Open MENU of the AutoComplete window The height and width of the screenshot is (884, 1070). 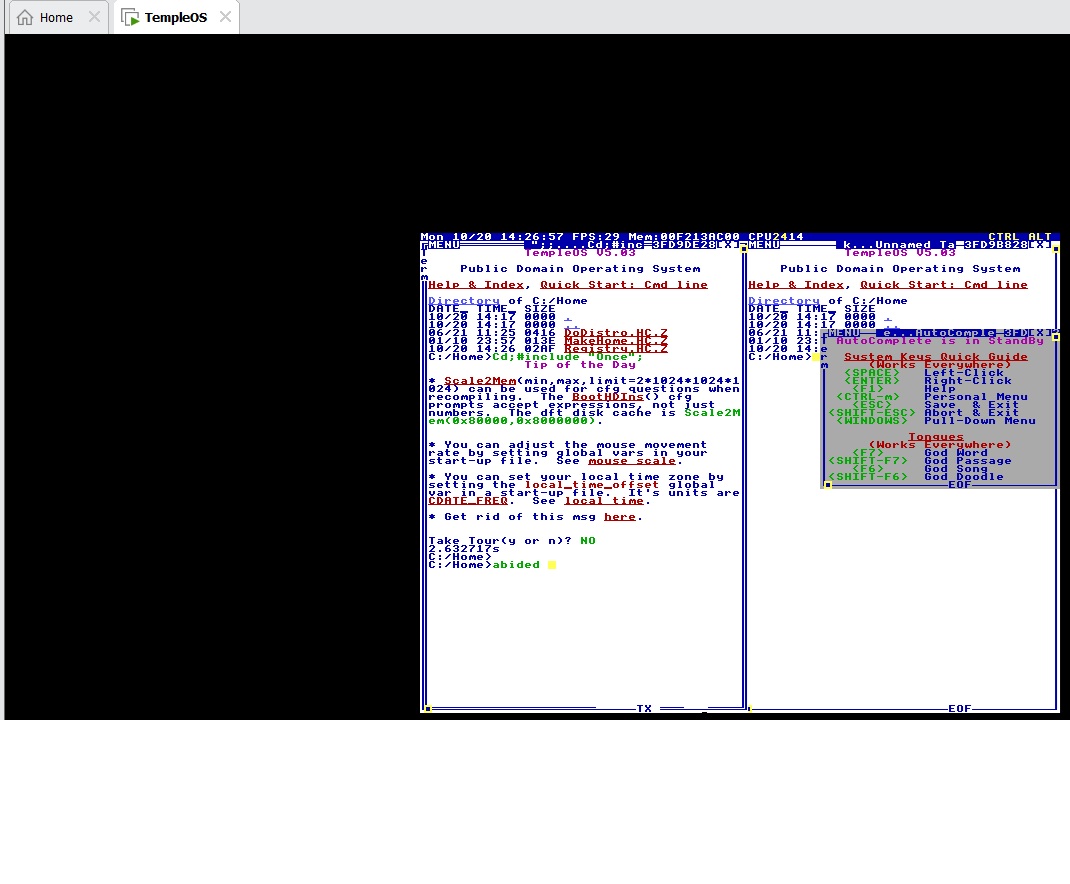tap(843, 332)
